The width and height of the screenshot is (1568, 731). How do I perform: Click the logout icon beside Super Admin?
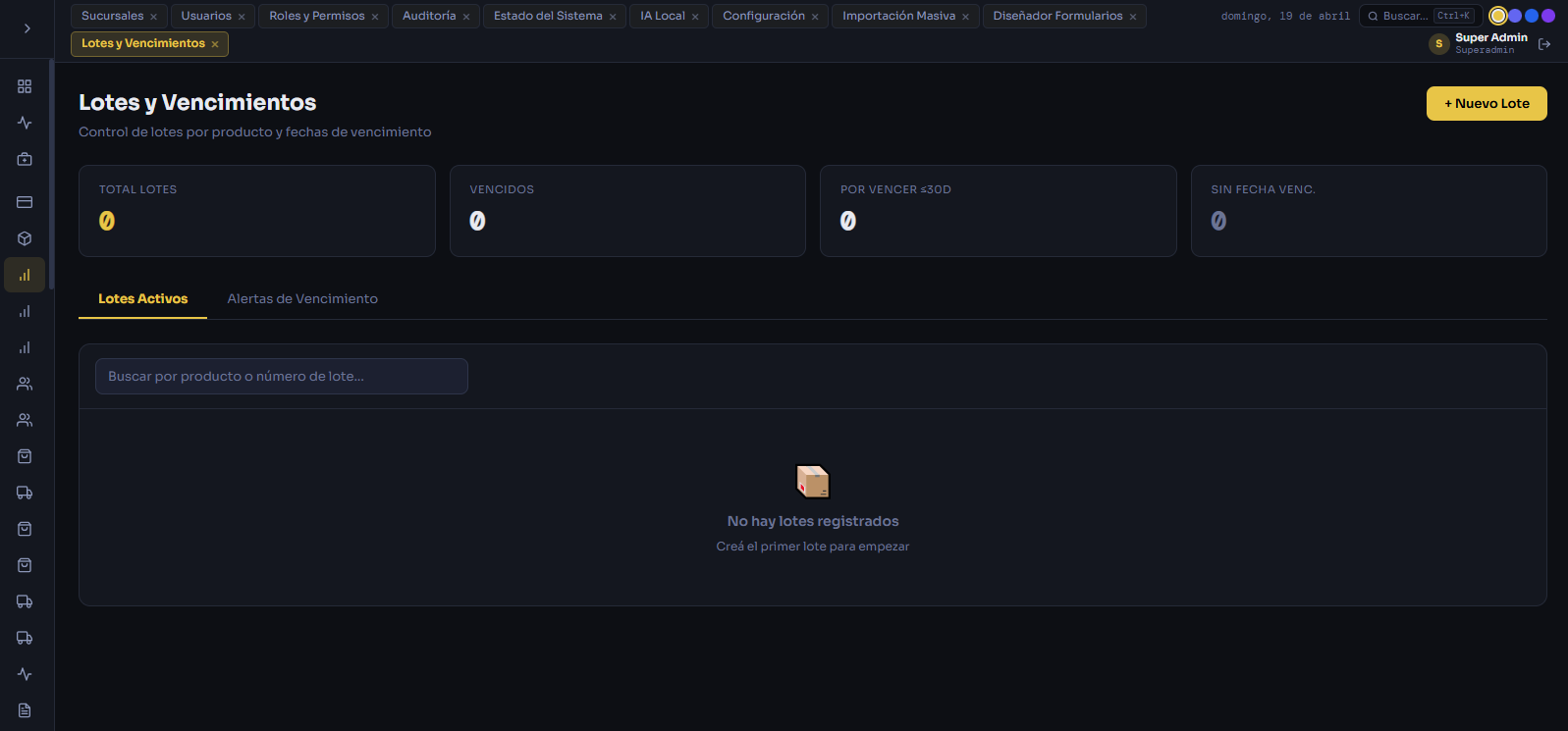click(x=1544, y=44)
